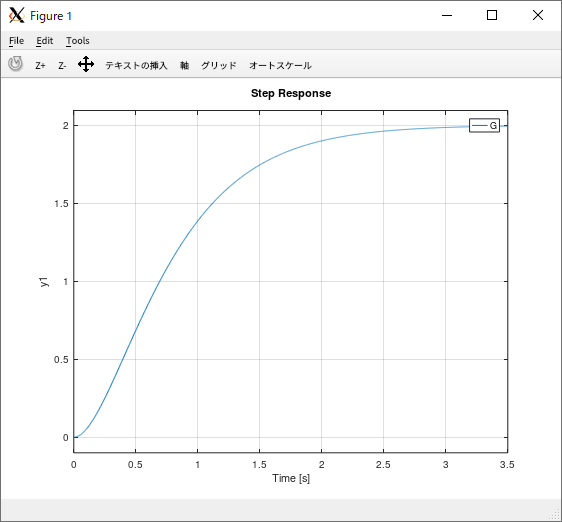Viewport: 562px width, 522px height.
Task: Click the y1 y-axis label
Action: click(x=43, y=282)
